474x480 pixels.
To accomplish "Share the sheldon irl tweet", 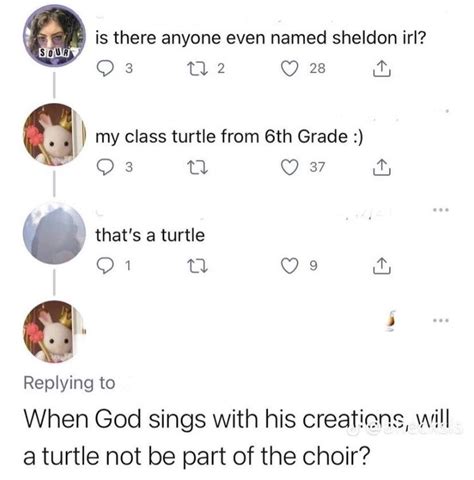I will (381, 68).
